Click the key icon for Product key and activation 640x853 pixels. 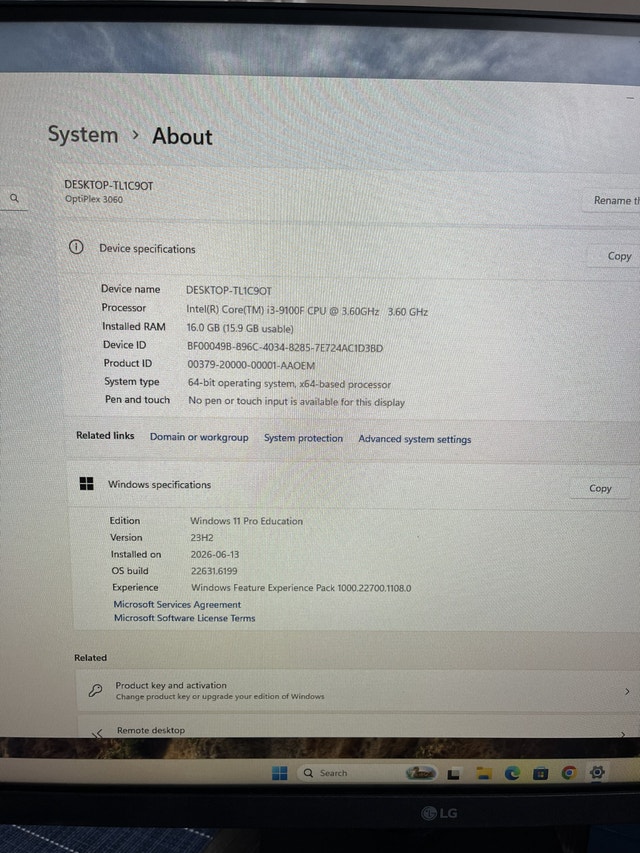click(95, 690)
